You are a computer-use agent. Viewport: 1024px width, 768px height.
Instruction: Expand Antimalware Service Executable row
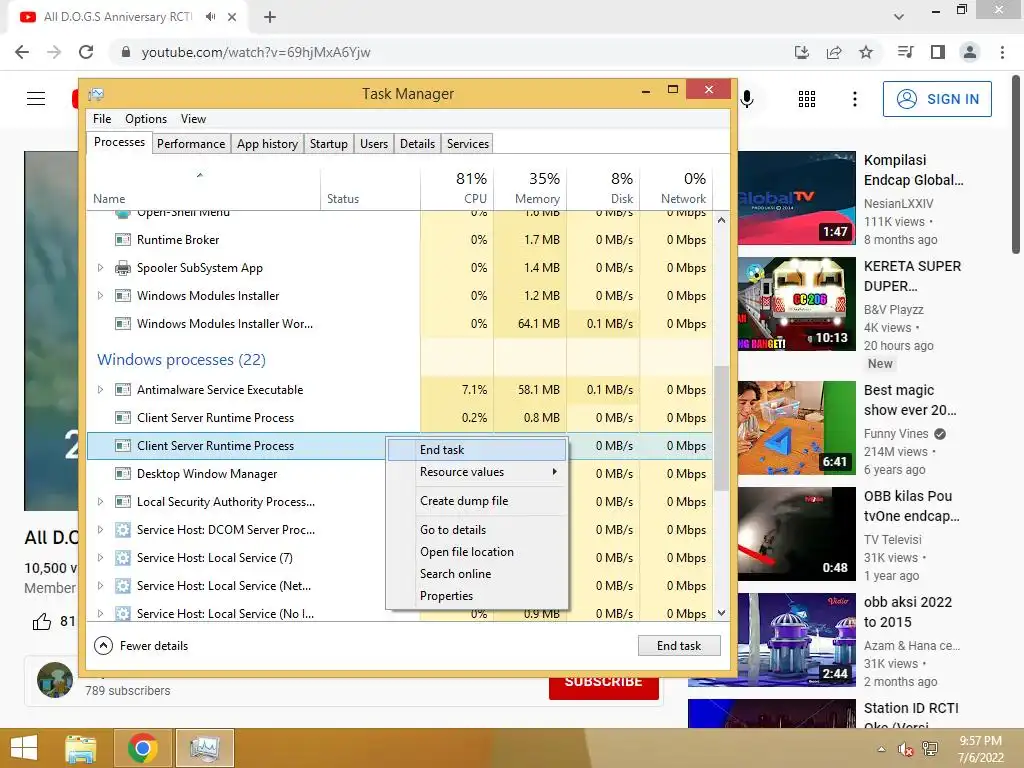click(100, 390)
